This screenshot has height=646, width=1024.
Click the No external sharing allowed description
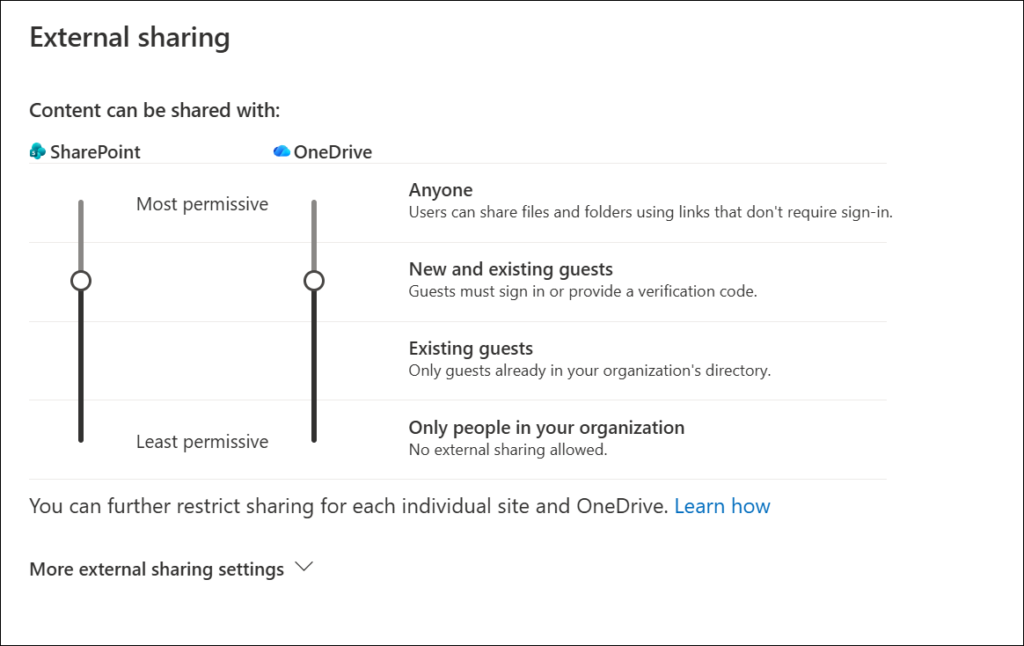pos(508,450)
